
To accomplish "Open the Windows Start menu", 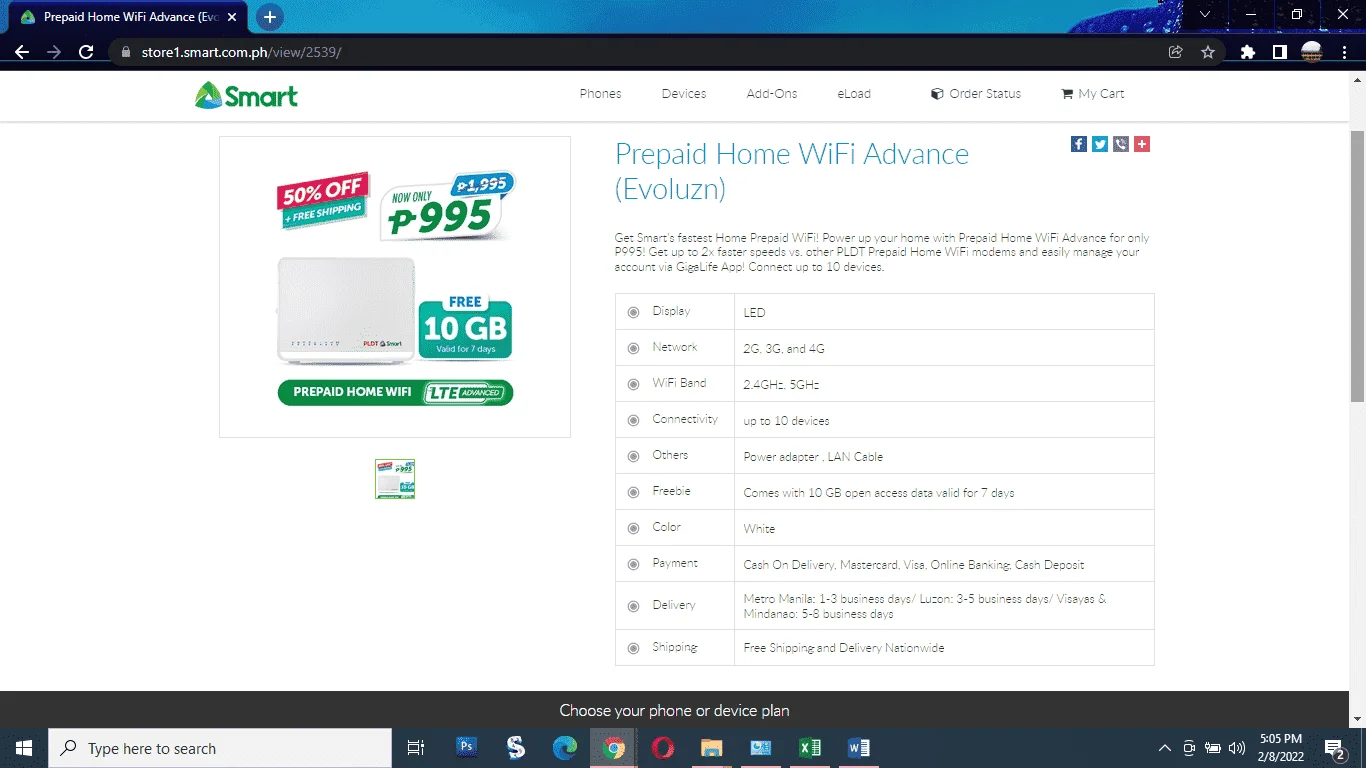I will coord(24,748).
